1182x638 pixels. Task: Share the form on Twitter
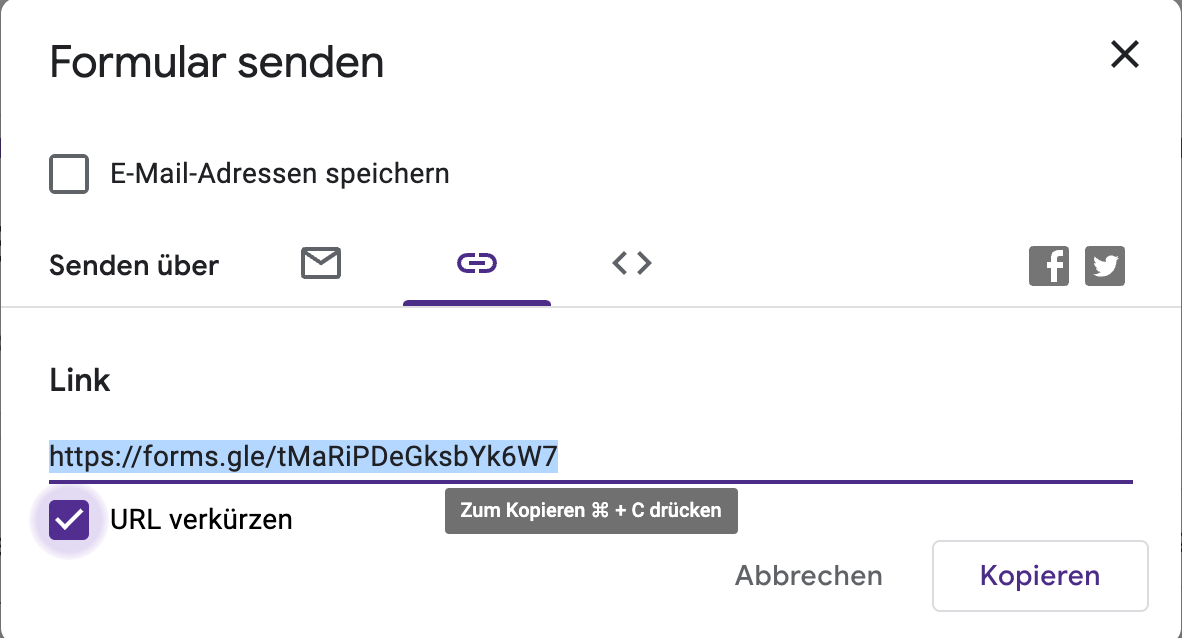[x=1105, y=267]
